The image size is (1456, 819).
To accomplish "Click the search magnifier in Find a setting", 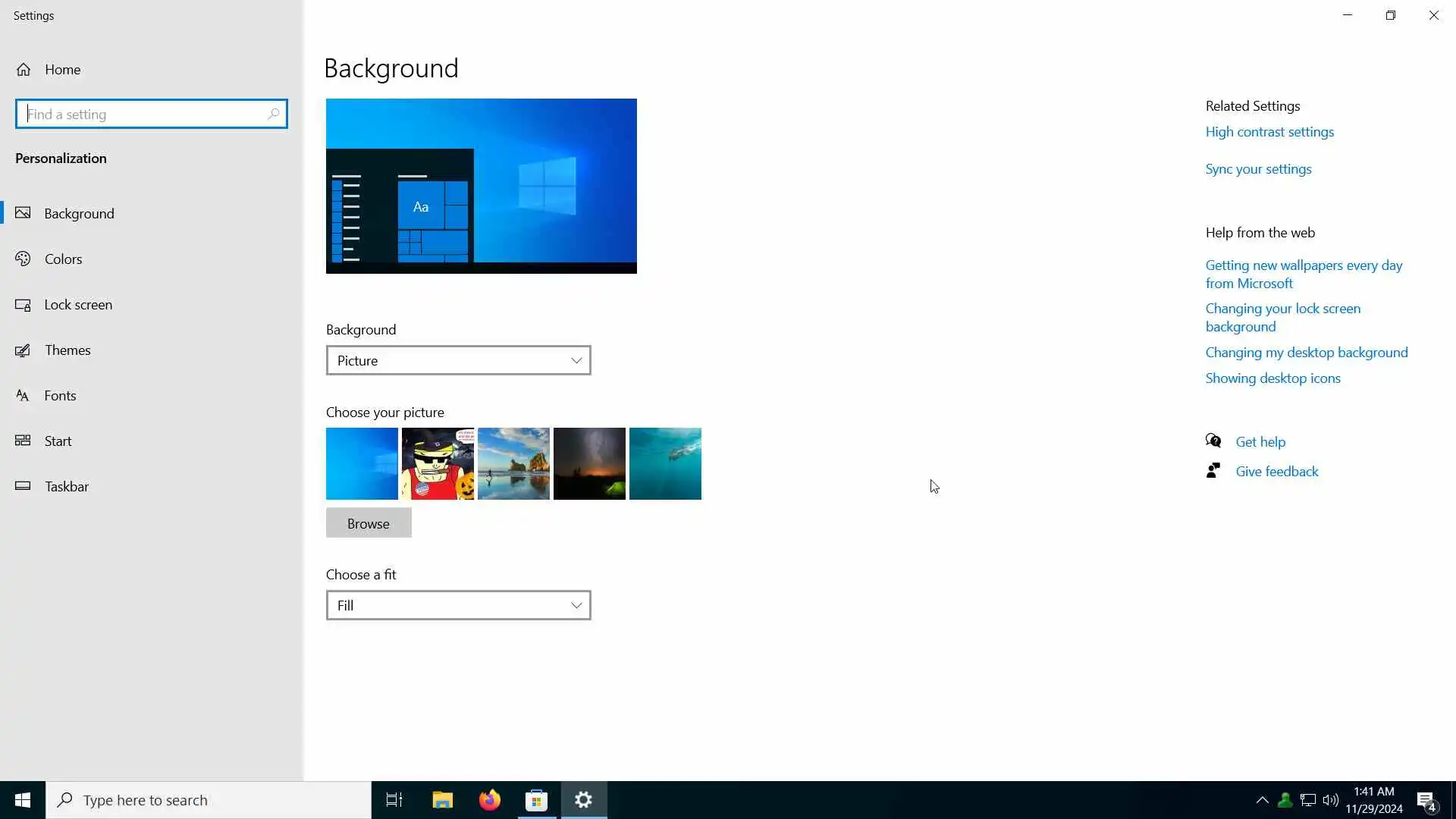I will [x=274, y=114].
